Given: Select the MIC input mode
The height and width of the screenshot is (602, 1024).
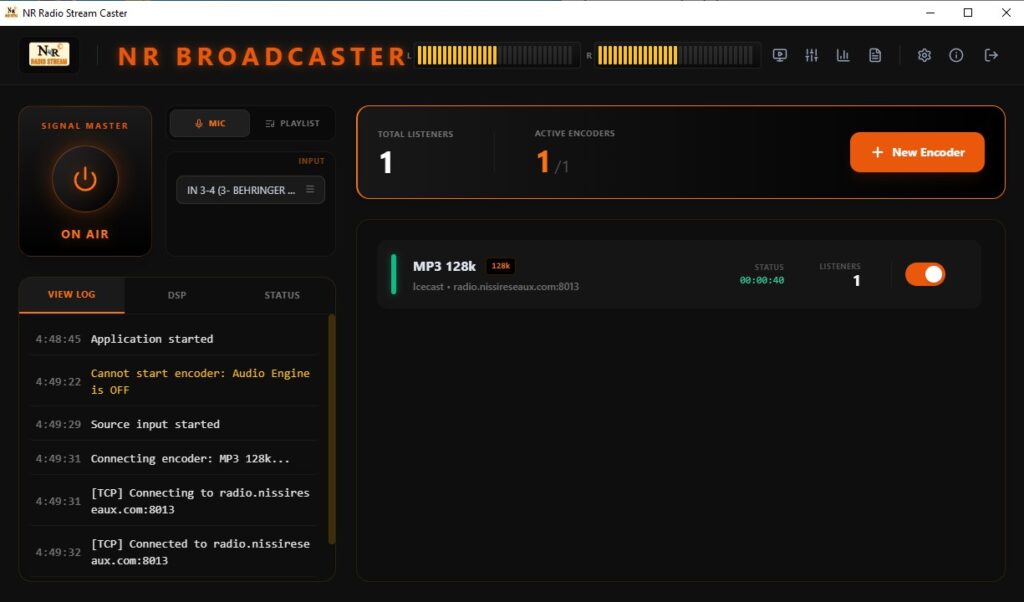Looking at the screenshot, I should tap(210, 123).
